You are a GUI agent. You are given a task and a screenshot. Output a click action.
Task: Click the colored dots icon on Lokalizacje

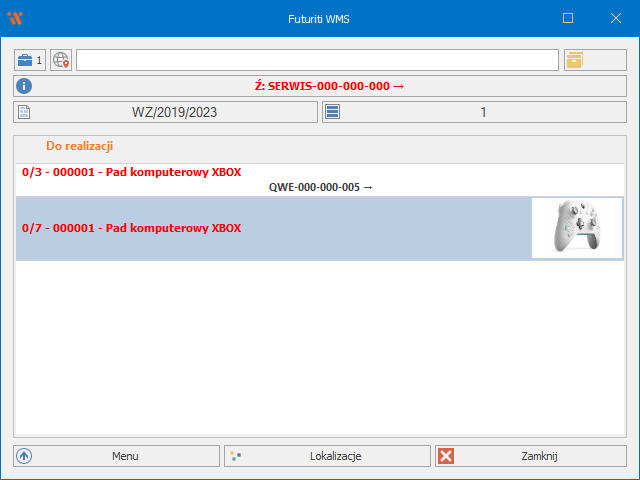(x=235, y=456)
